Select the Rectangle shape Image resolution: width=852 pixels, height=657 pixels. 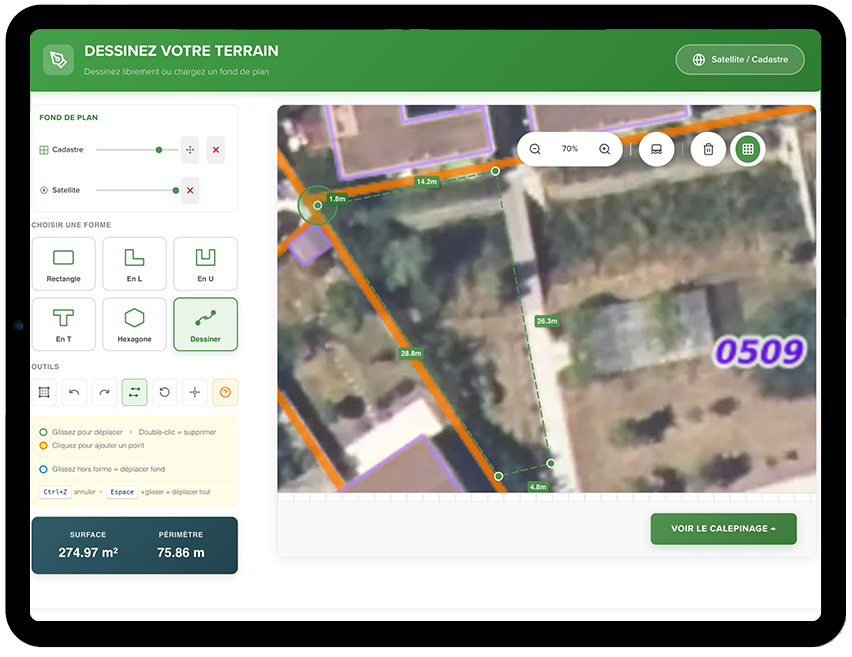[x=63, y=264]
